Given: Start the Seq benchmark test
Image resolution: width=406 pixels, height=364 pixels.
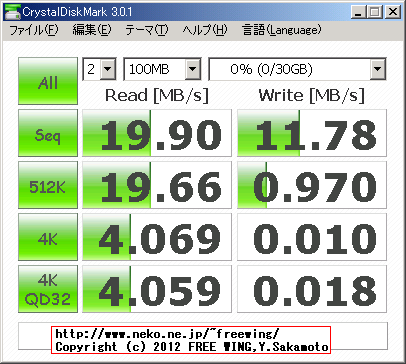Looking at the screenshot, I should click(x=48, y=133).
